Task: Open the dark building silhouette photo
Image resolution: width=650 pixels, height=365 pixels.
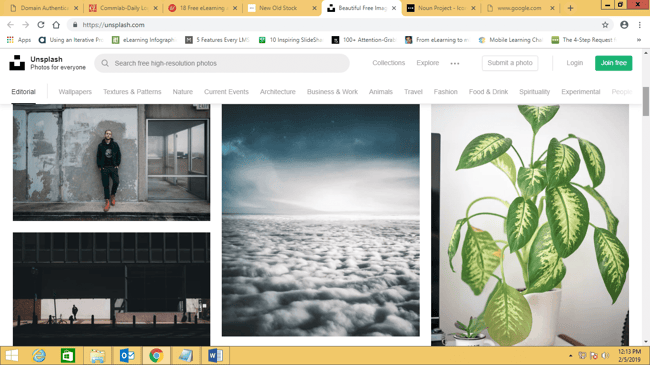Action: (112, 289)
